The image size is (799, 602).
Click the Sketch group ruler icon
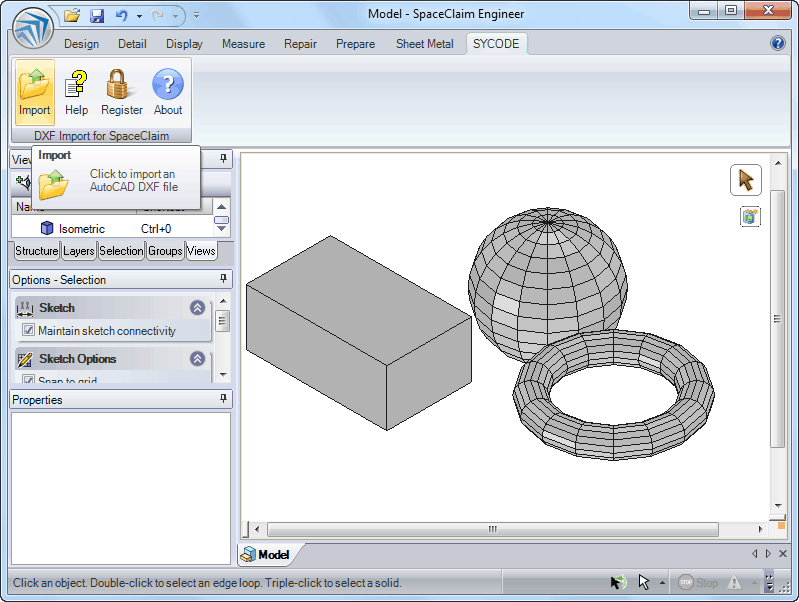click(25, 308)
